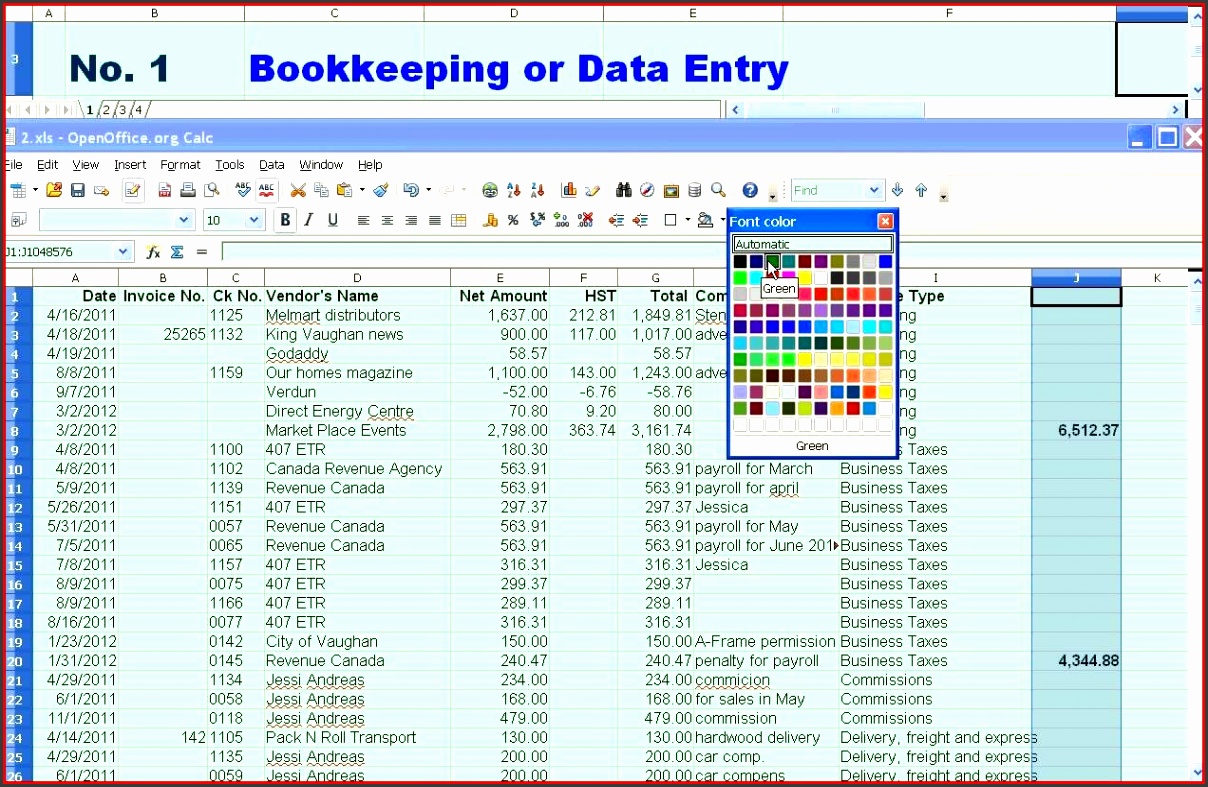This screenshot has width=1208, height=787.
Task: Click the formula input line
Action: coord(700,252)
